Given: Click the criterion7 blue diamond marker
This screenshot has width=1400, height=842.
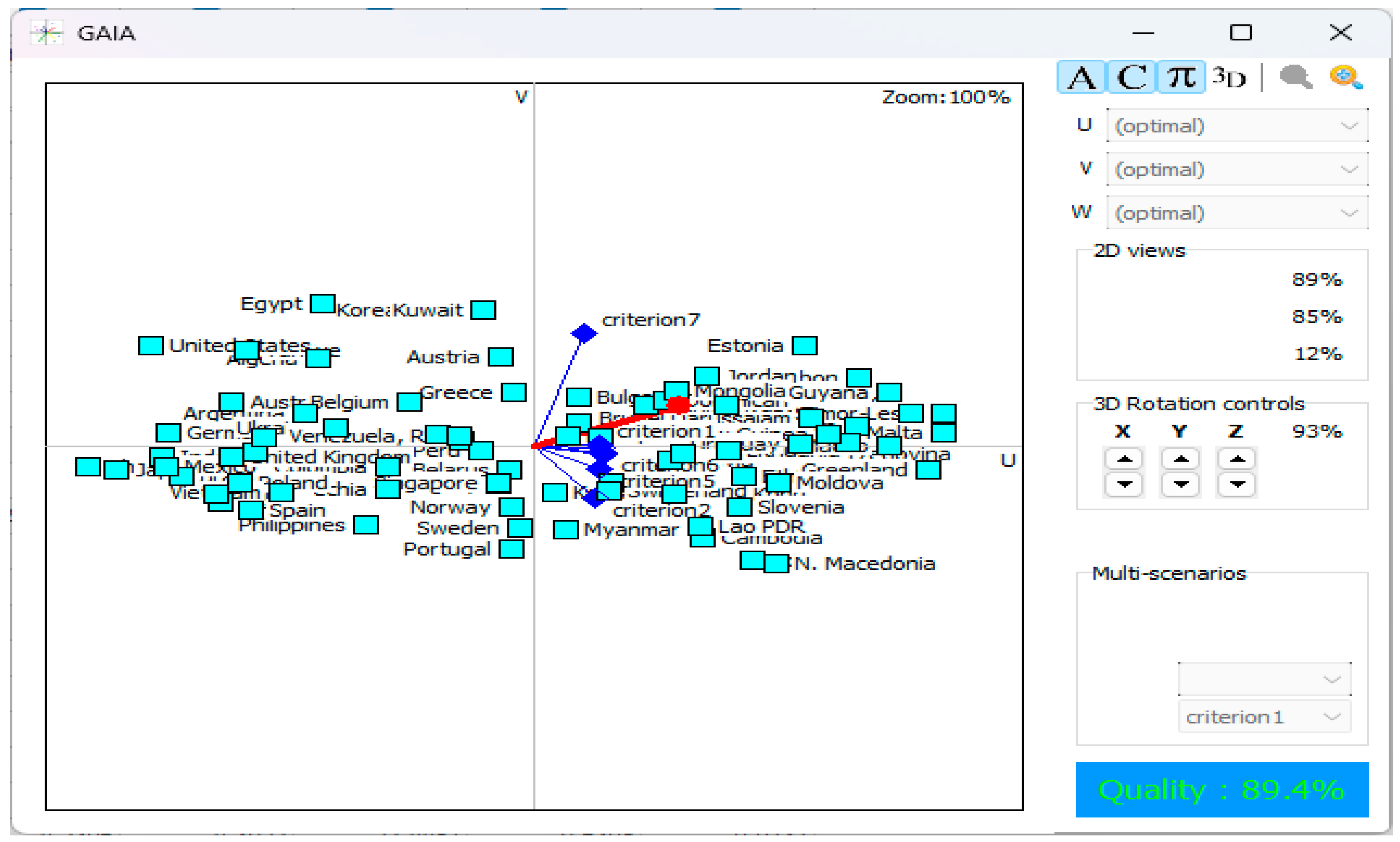Looking at the screenshot, I should click(584, 333).
